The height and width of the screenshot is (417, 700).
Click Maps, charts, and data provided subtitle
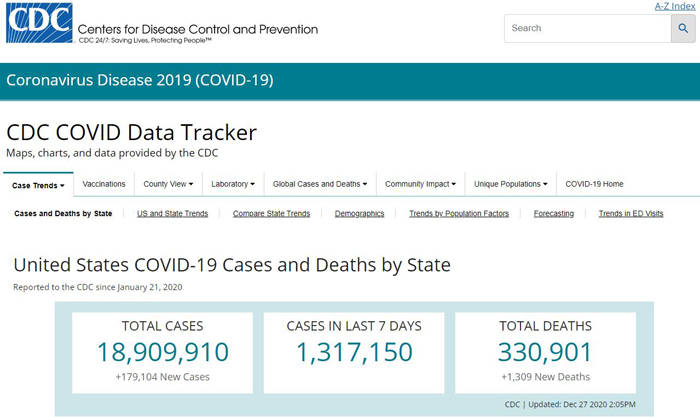(x=112, y=153)
